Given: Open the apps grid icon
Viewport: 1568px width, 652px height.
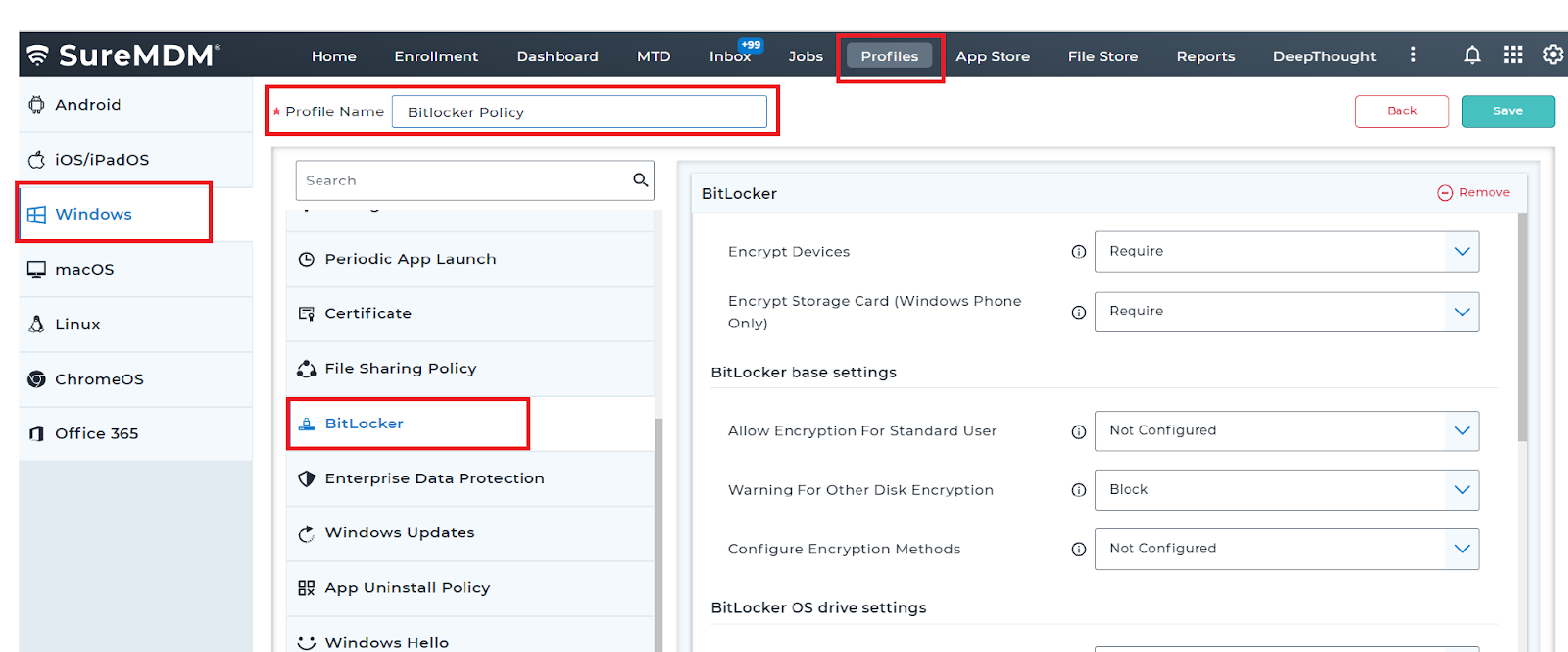Looking at the screenshot, I should [1513, 55].
